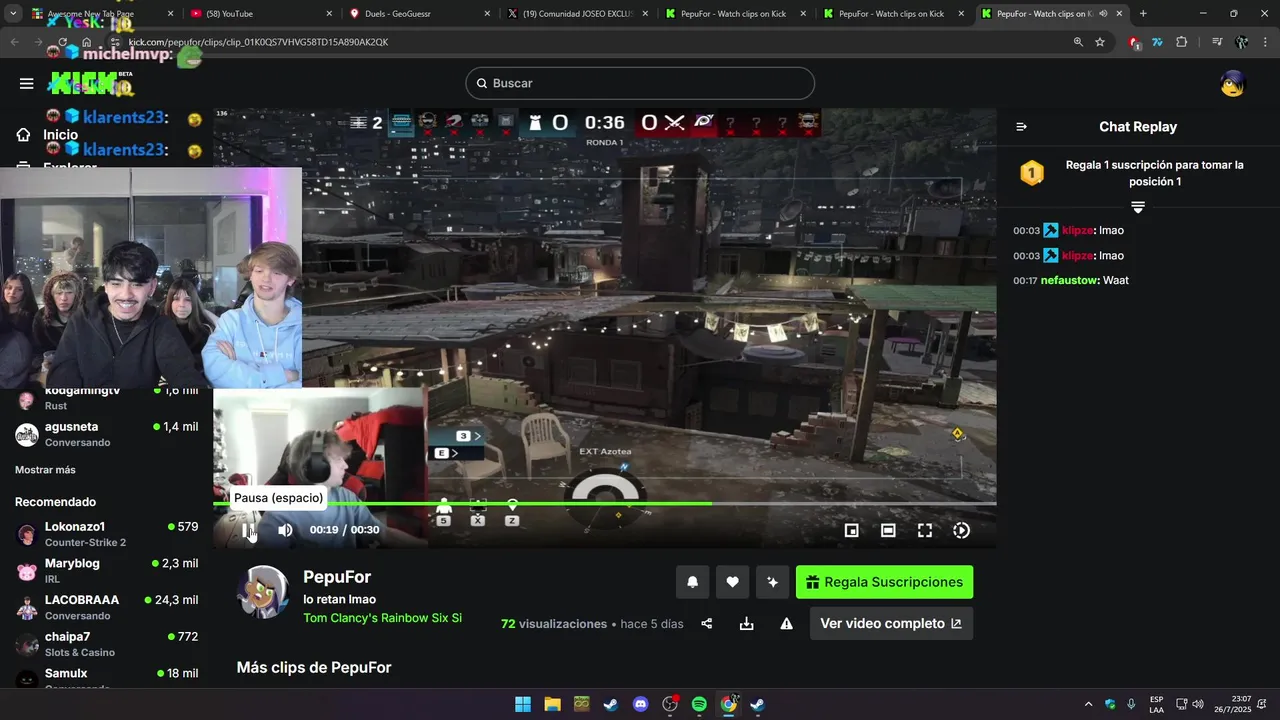Viewport: 1280px width, 720px height.
Task: Open OBS Studio from the taskbar
Action: (x=670, y=704)
